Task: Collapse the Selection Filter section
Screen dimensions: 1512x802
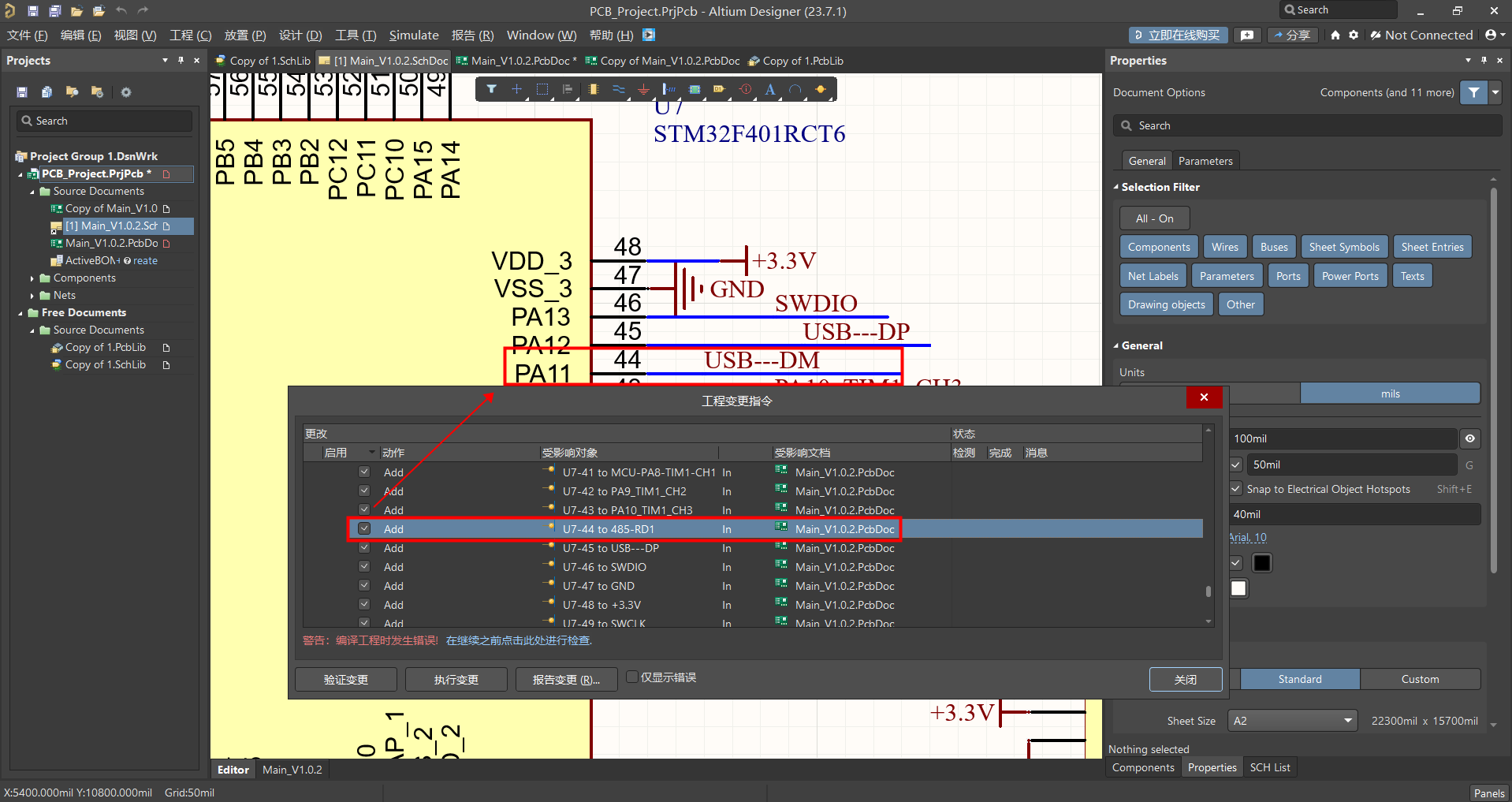Action: [x=1115, y=187]
